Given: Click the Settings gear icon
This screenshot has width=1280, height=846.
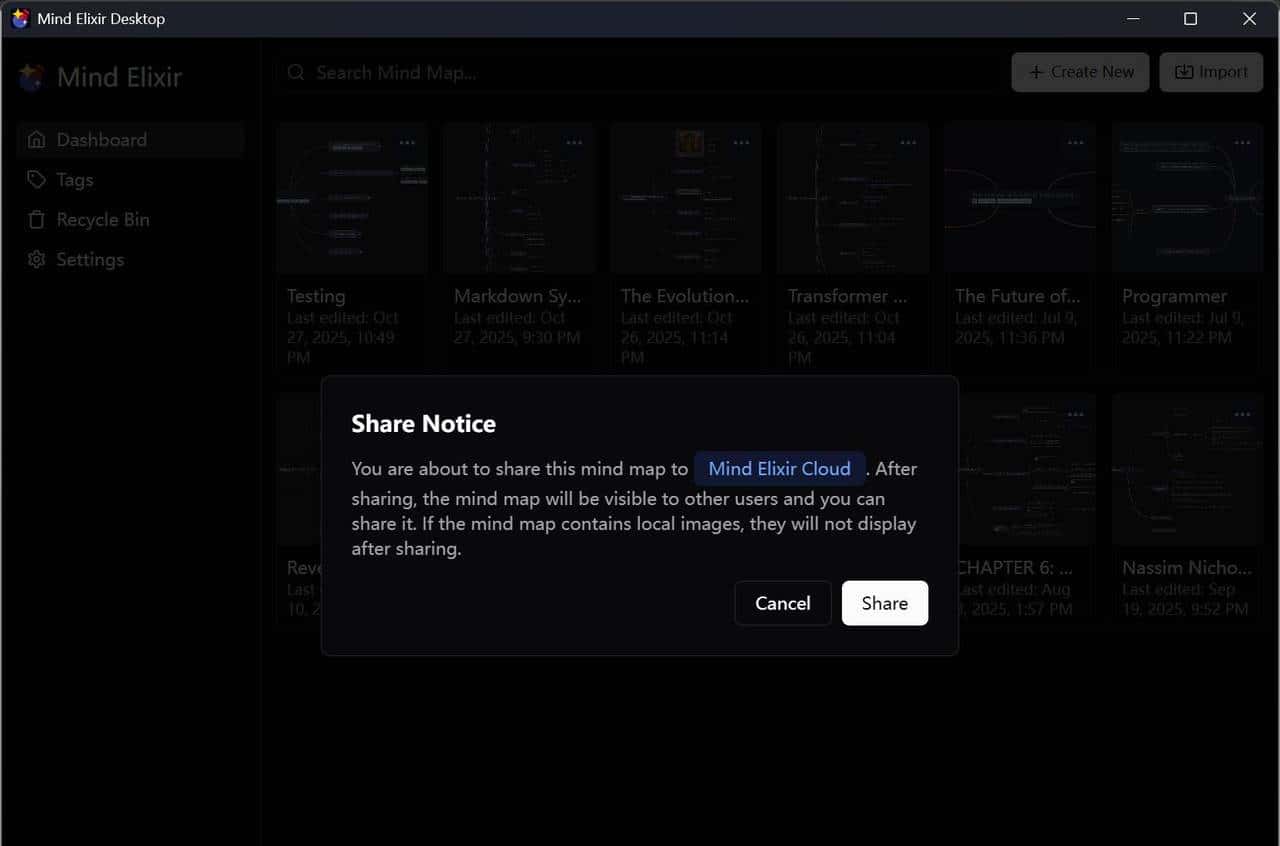Looking at the screenshot, I should pos(37,260).
